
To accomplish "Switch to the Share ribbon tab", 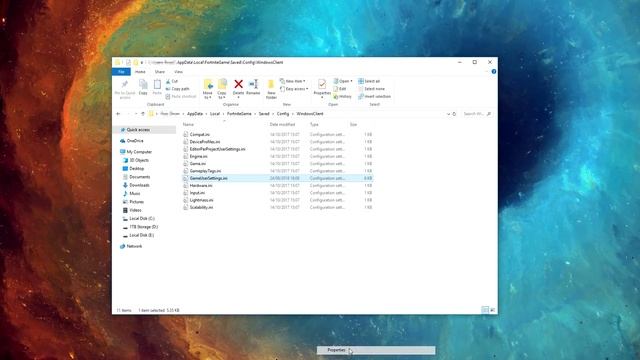I will point(160,72).
